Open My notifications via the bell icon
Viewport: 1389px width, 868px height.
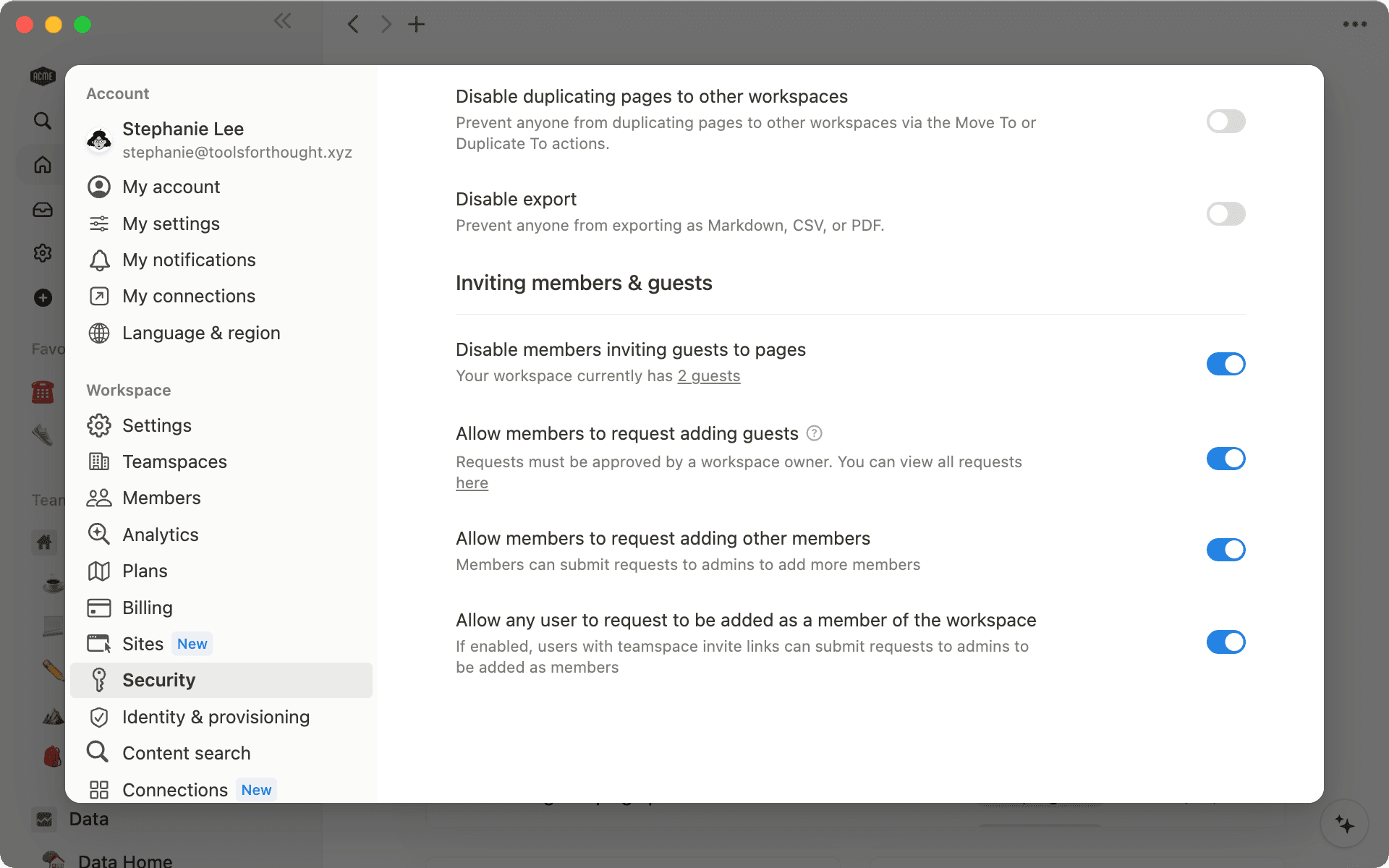pos(99,260)
